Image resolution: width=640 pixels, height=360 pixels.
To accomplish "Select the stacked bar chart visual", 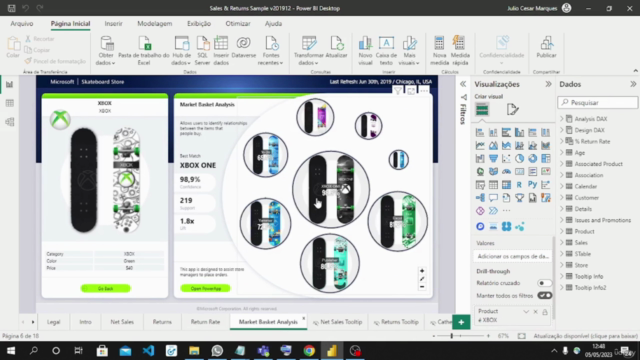I will (x=480, y=132).
